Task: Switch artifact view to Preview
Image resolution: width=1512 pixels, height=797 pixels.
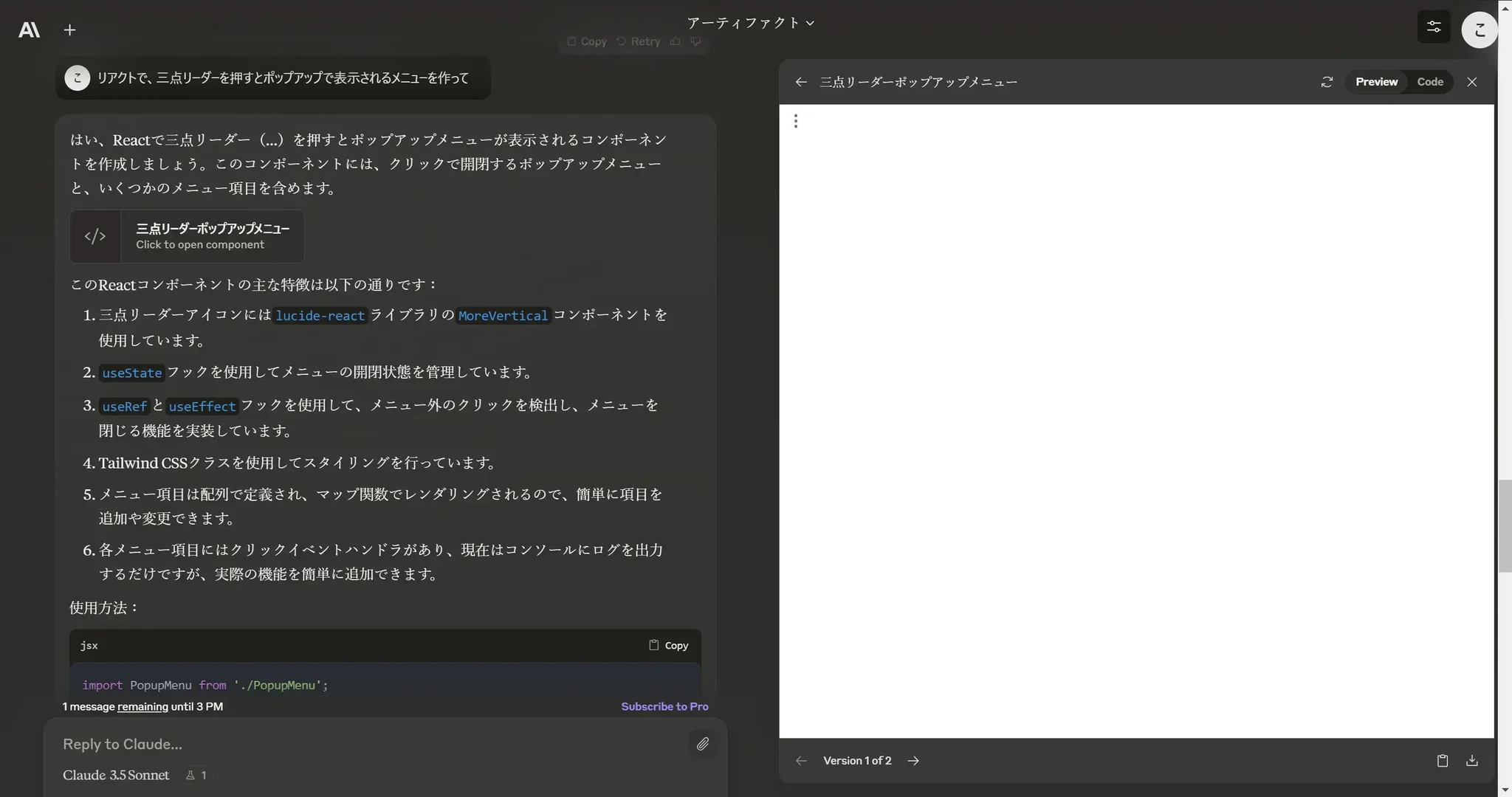Action: point(1375,82)
